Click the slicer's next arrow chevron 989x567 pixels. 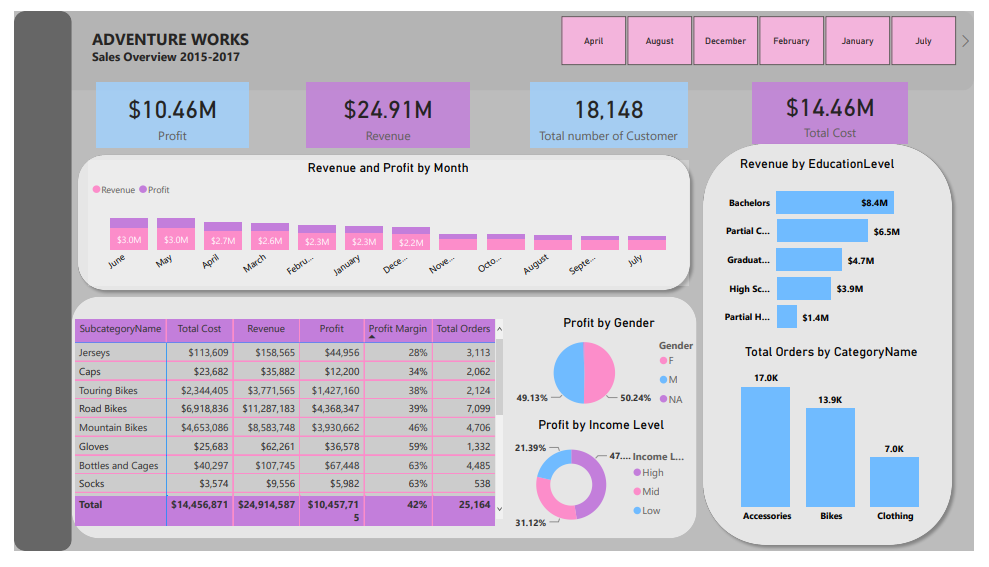click(965, 41)
